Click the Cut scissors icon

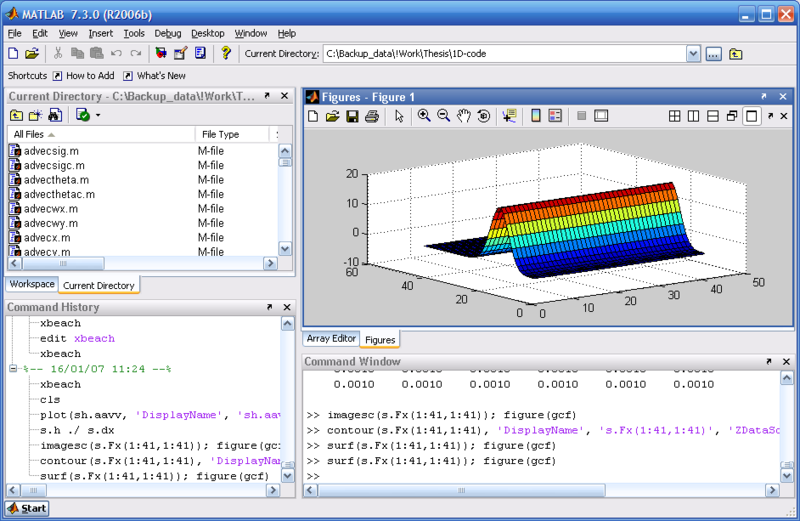[x=58, y=54]
